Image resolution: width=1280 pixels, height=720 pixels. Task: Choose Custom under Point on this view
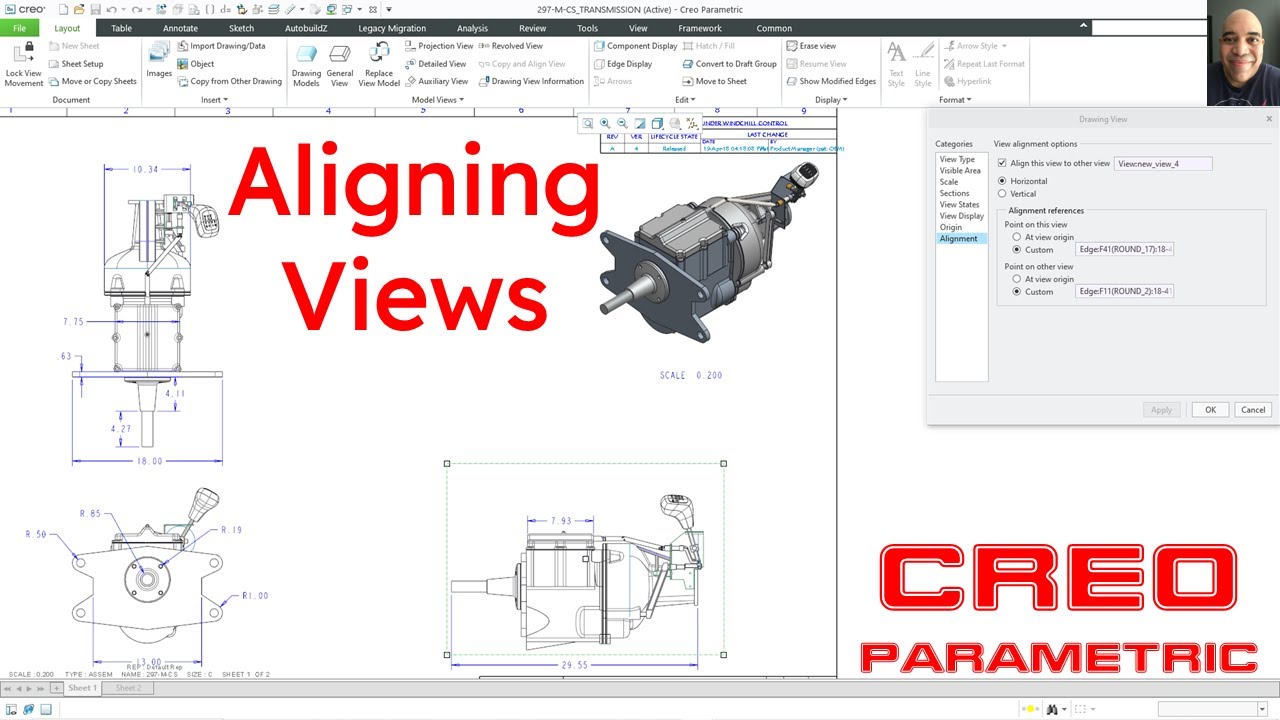tap(1017, 250)
